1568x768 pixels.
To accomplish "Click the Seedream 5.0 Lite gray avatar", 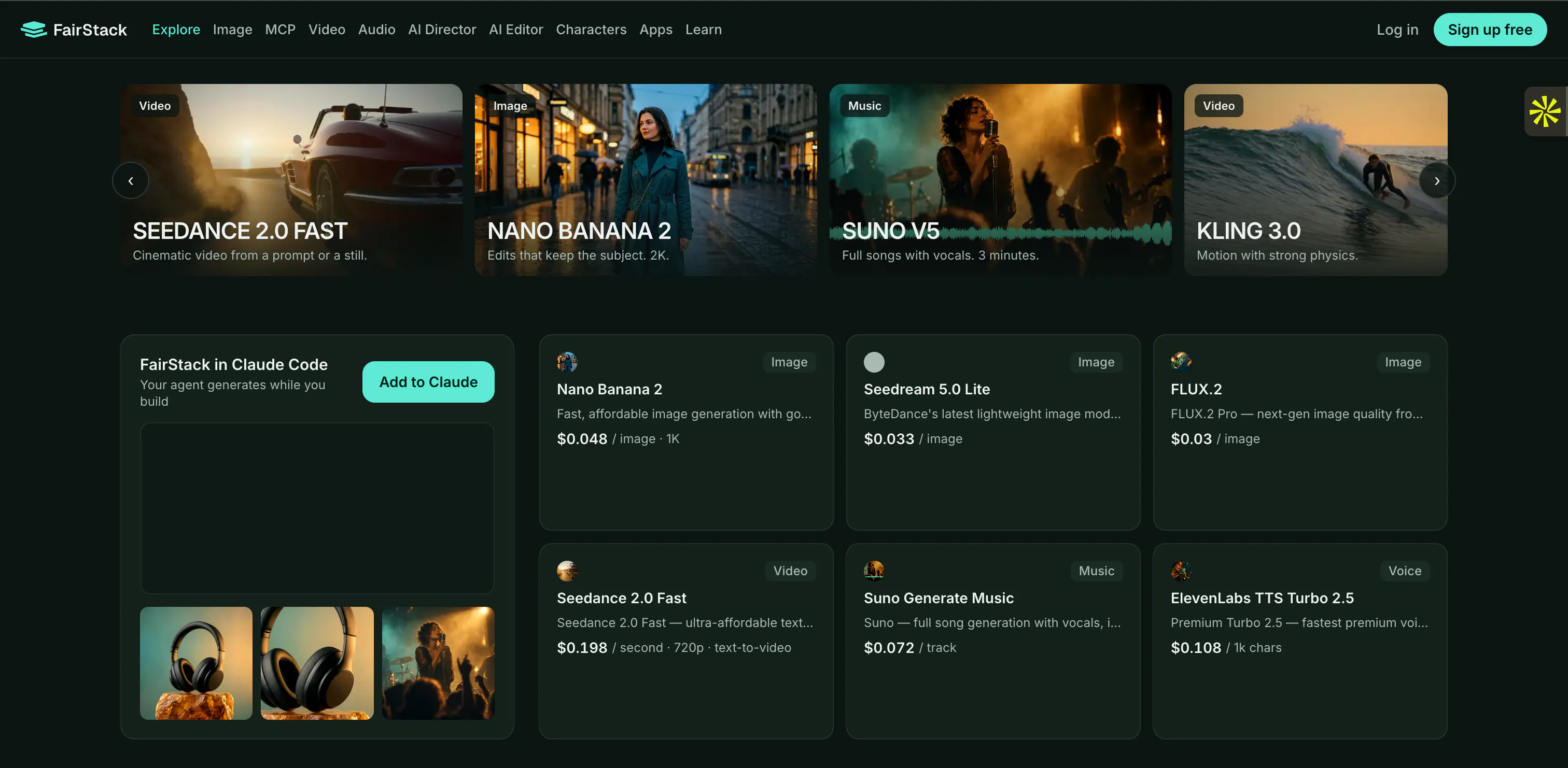I will 874,362.
